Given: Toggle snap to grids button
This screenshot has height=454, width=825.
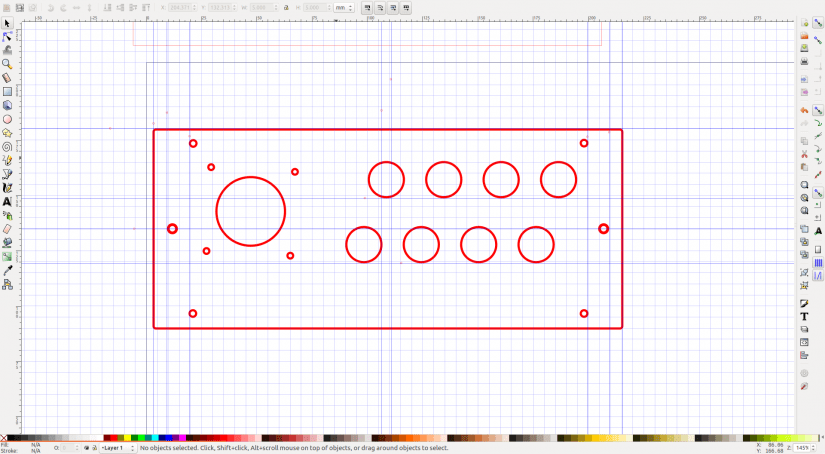Looking at the screenshot, I should tap(818, 263).
